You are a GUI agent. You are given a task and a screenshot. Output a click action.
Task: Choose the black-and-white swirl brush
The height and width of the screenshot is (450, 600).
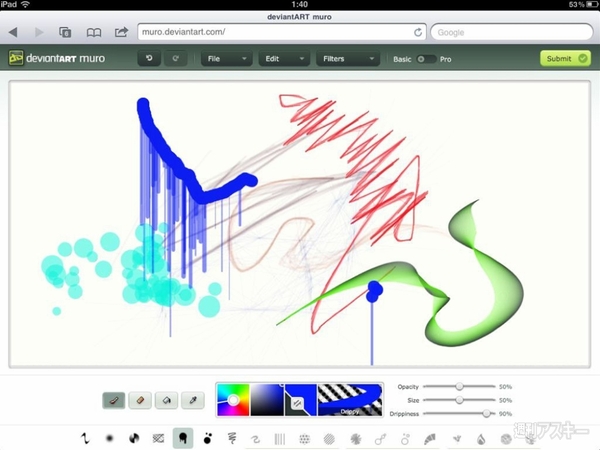[x=134, y=438]
